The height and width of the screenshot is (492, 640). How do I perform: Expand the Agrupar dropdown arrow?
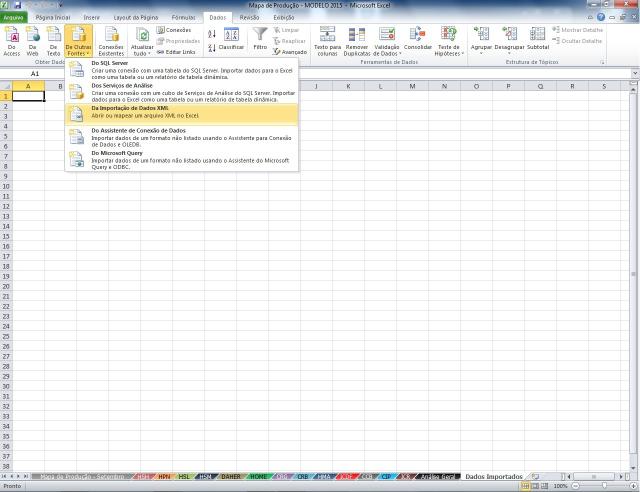[481, 53]
